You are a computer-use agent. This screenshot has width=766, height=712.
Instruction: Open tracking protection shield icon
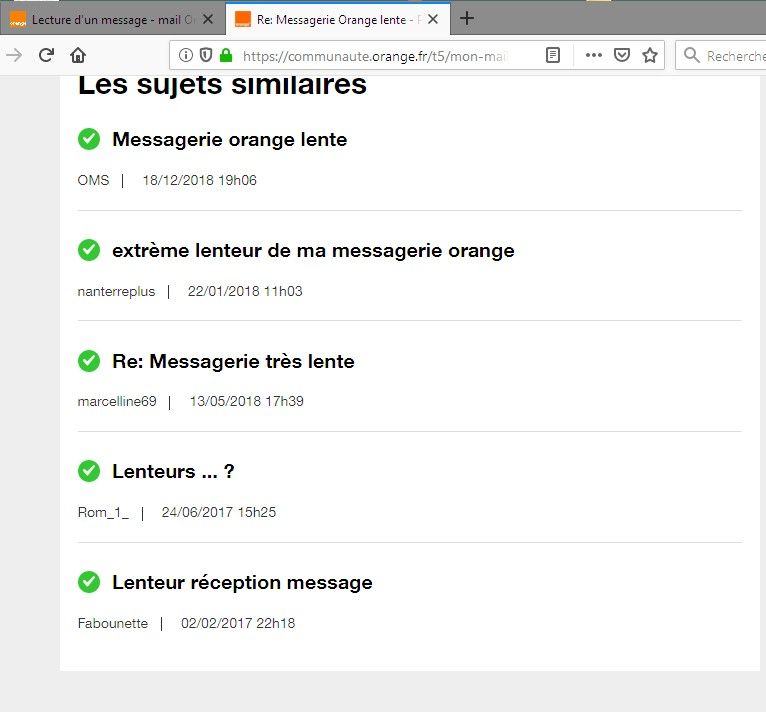point(206,55)
